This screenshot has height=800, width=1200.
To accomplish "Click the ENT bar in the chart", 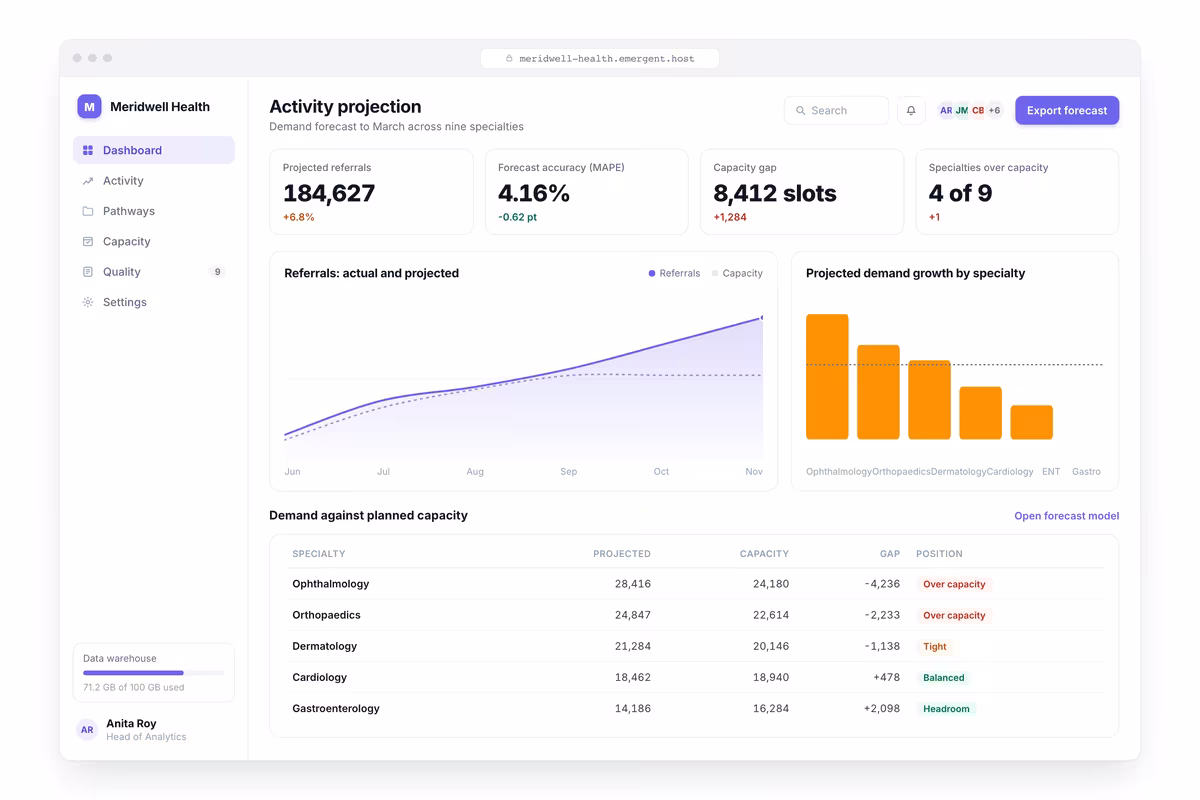I will (1031, 422).
